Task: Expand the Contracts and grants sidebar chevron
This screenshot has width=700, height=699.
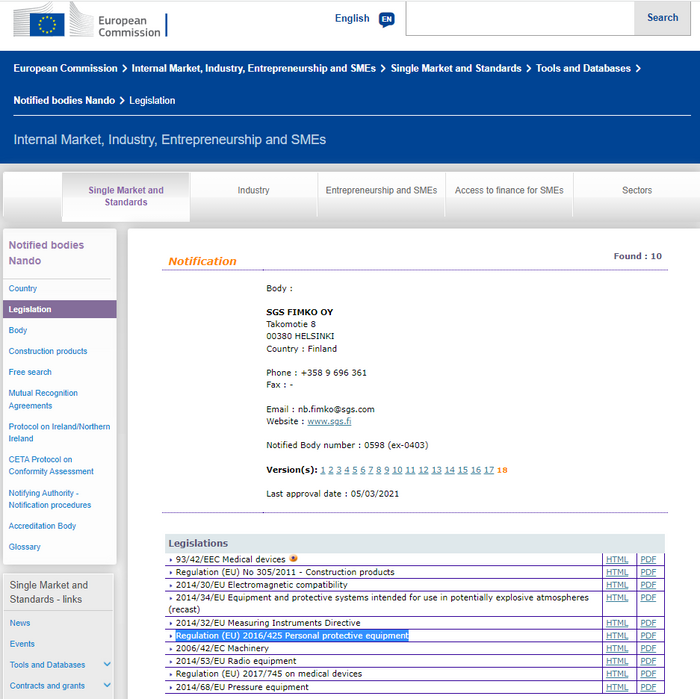Action: tap(107, 686)
